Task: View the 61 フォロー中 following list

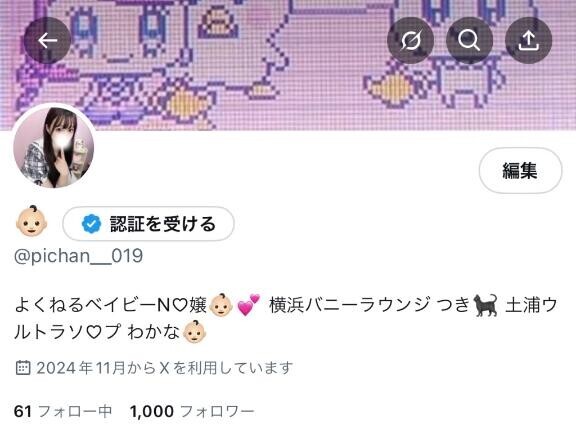Action: pos(63,411)
